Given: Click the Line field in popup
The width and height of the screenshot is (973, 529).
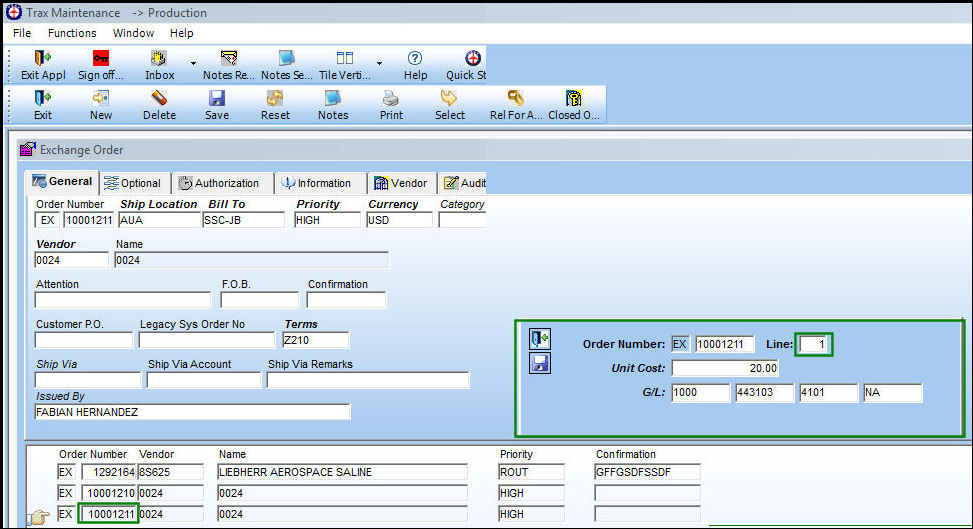Looking at the screenshot, I should click(814, 344).
